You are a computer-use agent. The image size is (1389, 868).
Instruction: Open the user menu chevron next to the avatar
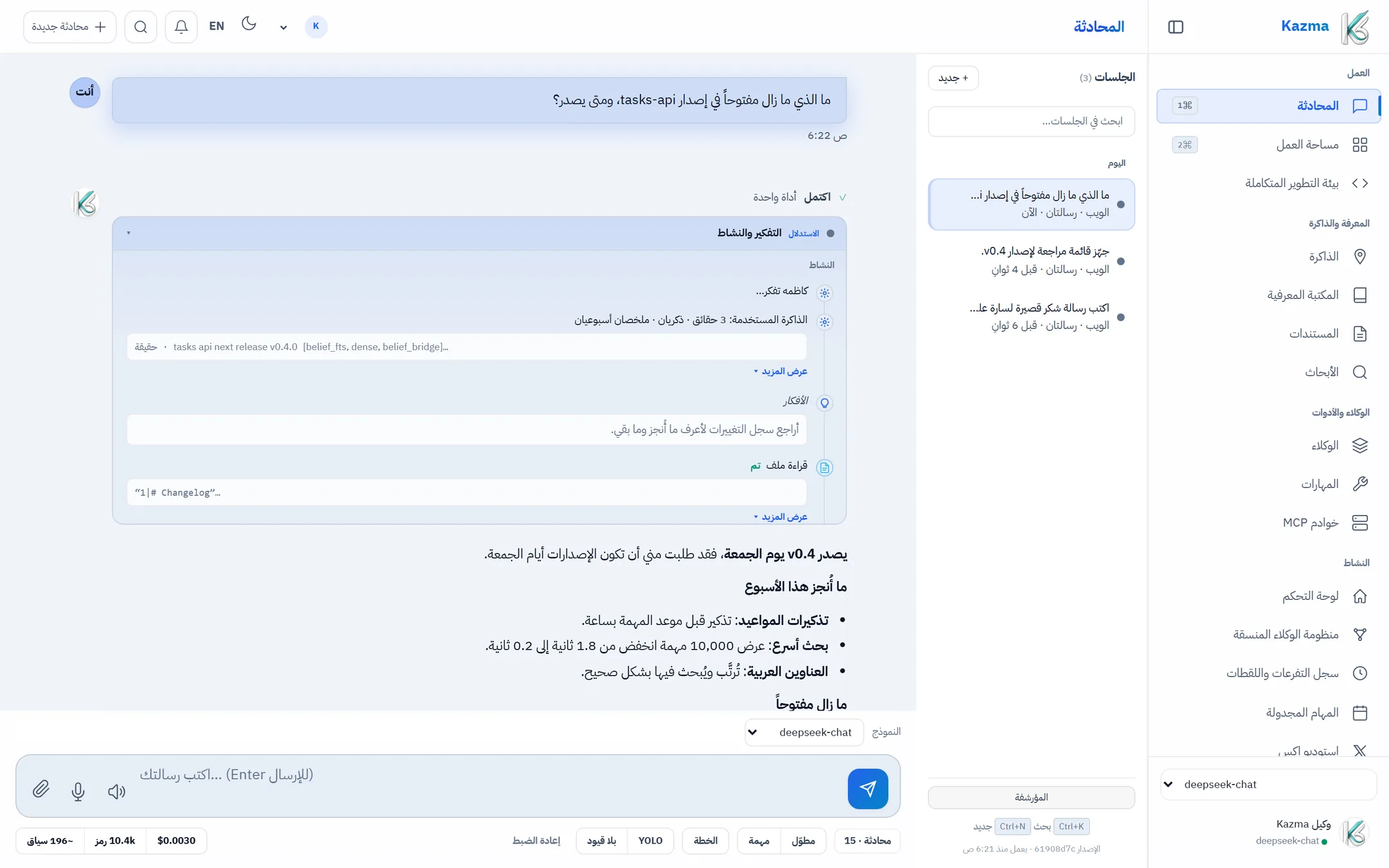coord(283,28)
